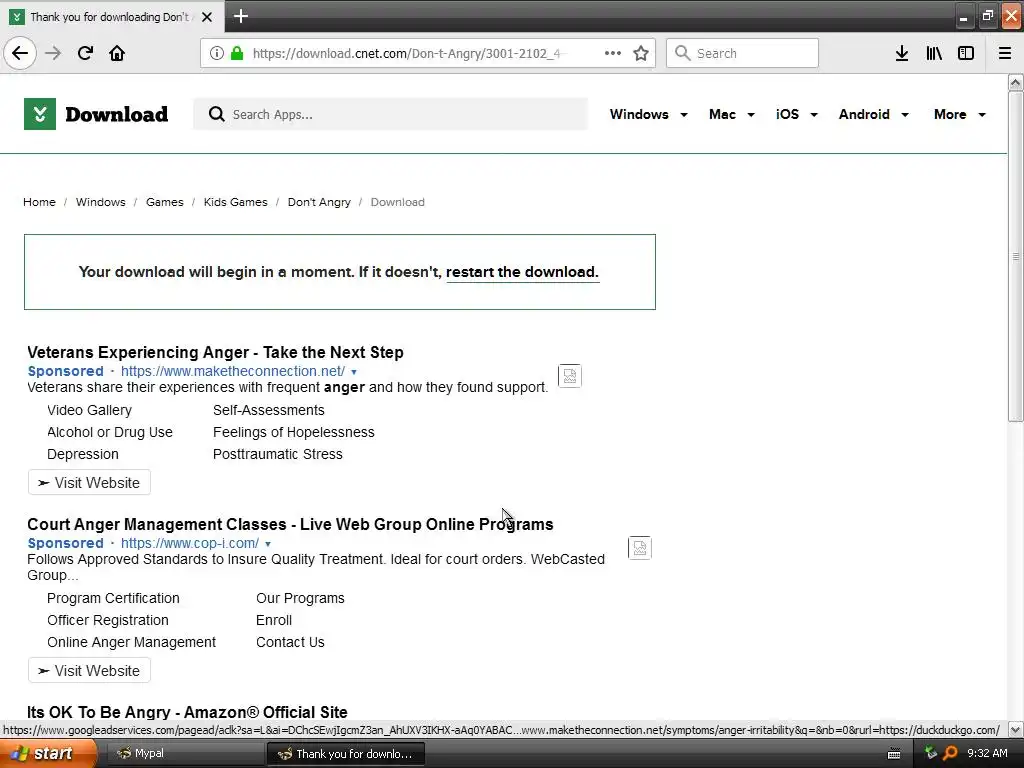Viewport: 1024px width, 768px height.
Task: Open Feelings of Hopelessness sitelink
Action: (x=293, y=432)
